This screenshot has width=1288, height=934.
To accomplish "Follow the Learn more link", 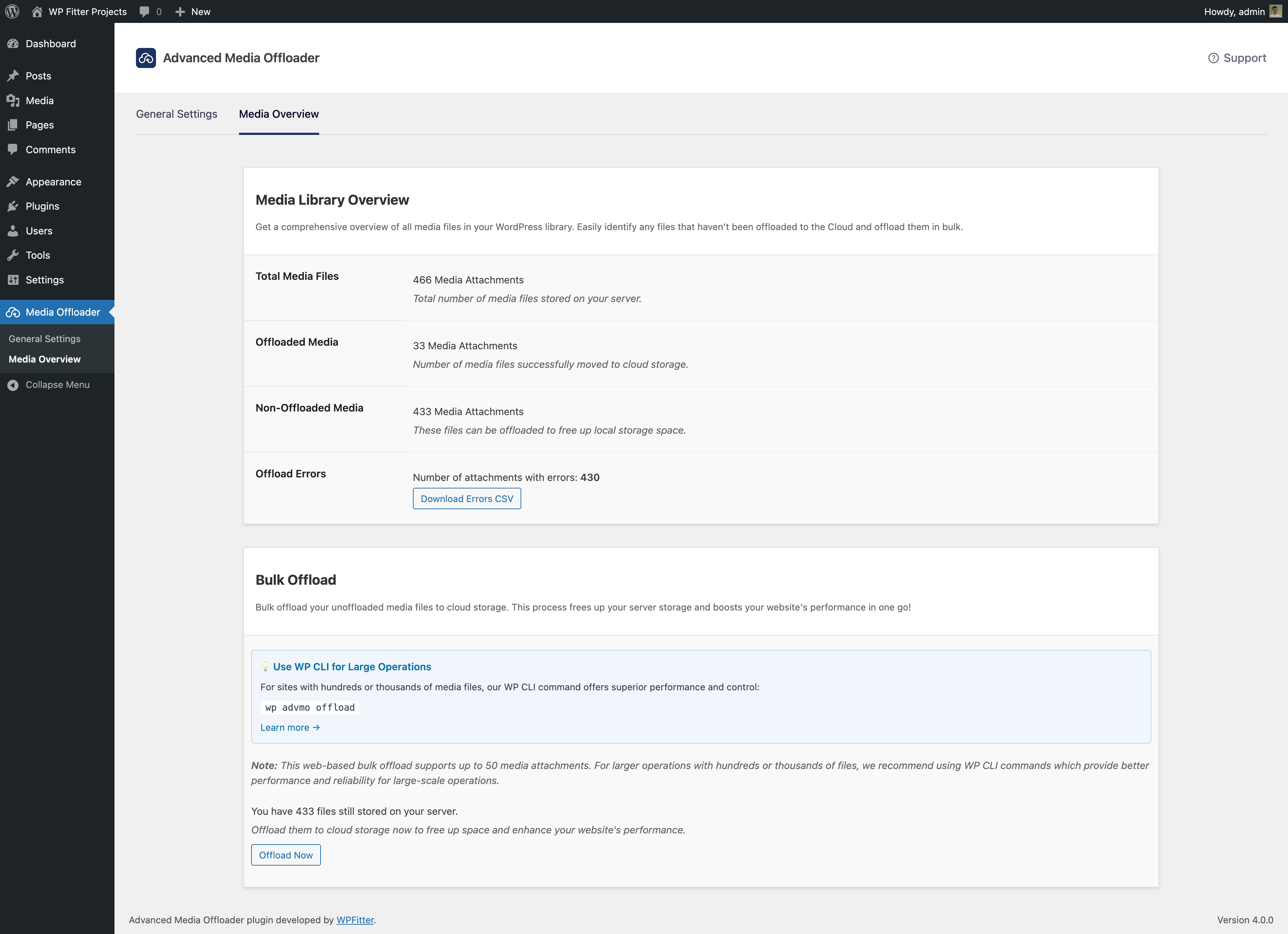I will pos(290,728).
